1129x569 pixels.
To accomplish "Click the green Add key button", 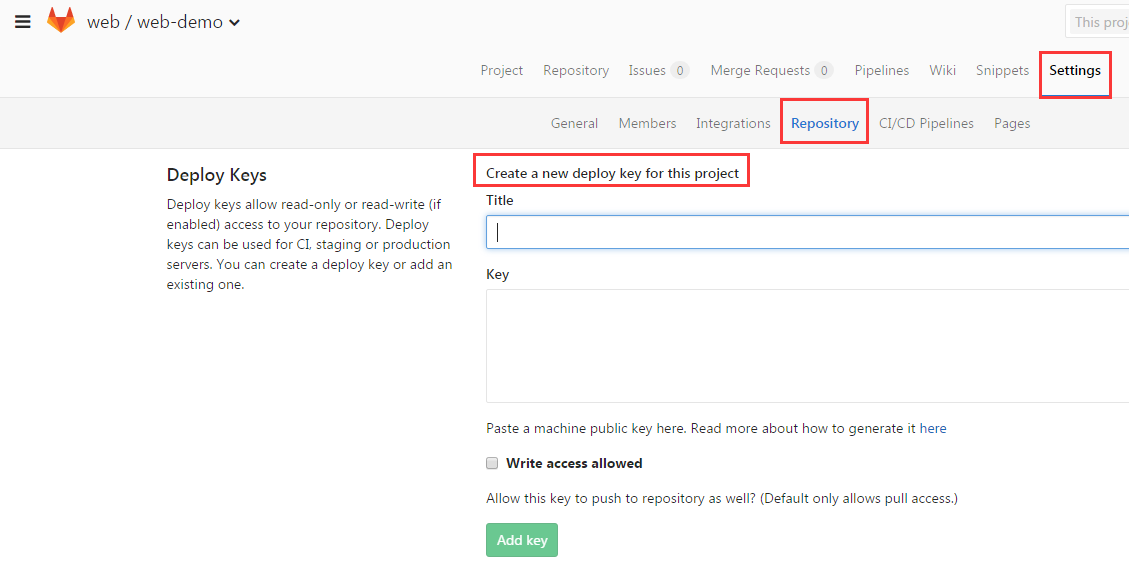I will click(521, 540).
